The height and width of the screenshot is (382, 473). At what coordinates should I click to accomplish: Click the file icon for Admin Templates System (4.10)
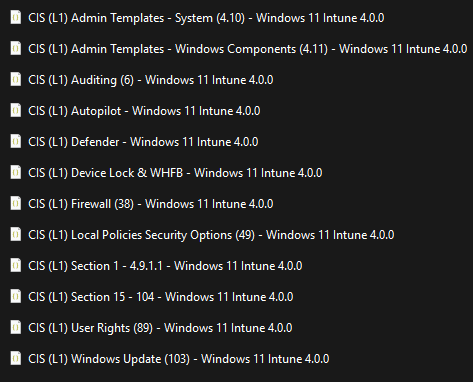[x=15, y=18]
